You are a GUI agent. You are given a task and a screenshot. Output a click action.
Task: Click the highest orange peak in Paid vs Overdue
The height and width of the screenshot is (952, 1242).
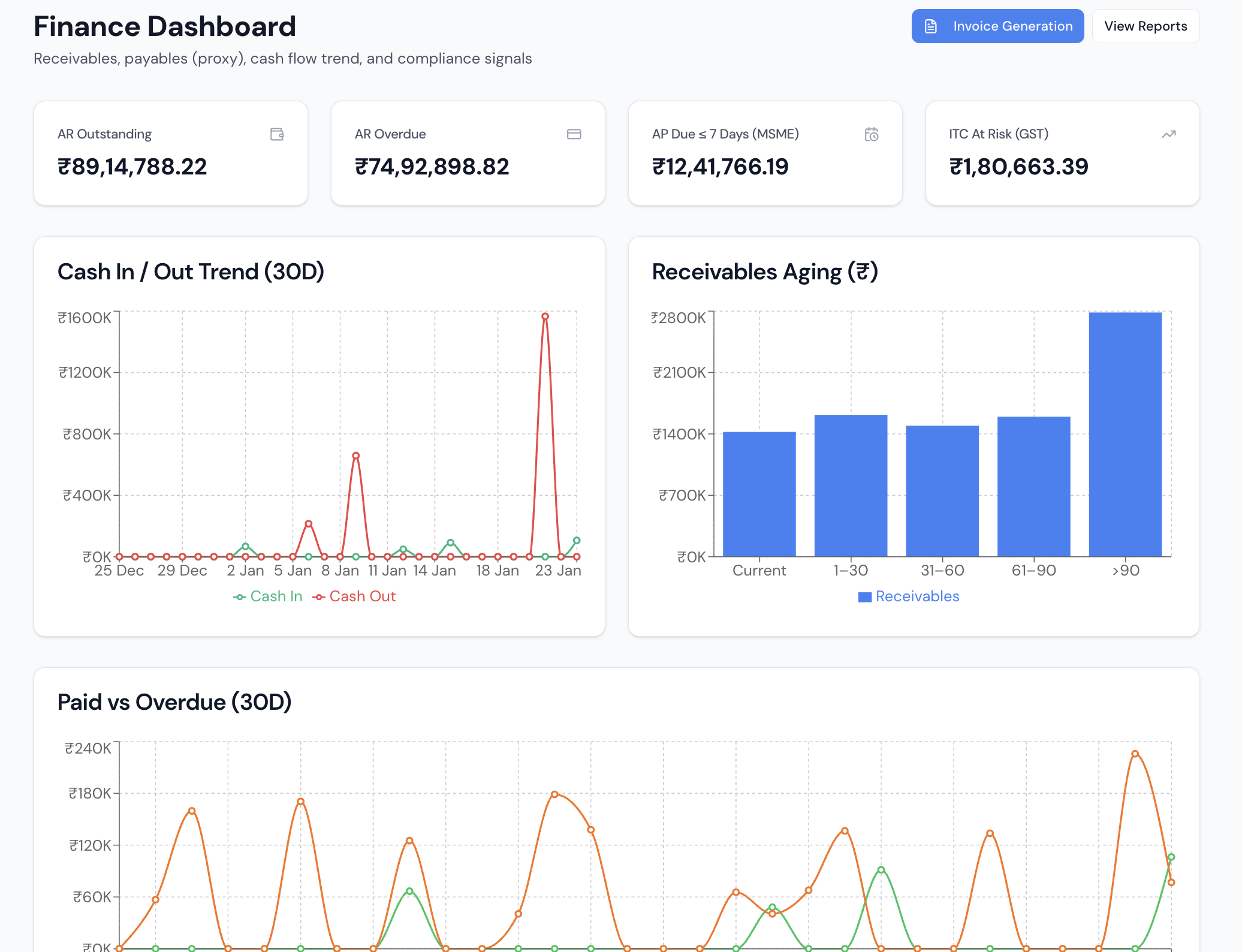click(x=1135, y=754)
